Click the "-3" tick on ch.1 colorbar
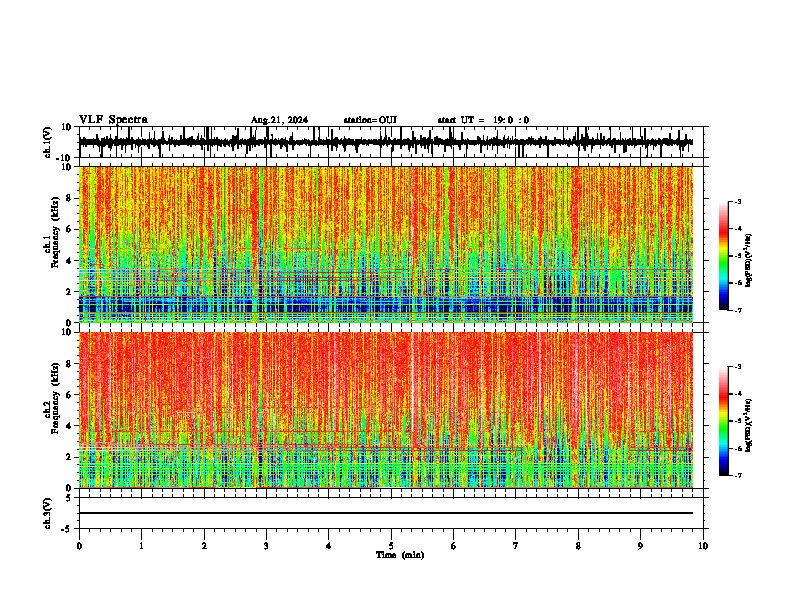The height and width of the screenshot is (612, 792). 737,201
